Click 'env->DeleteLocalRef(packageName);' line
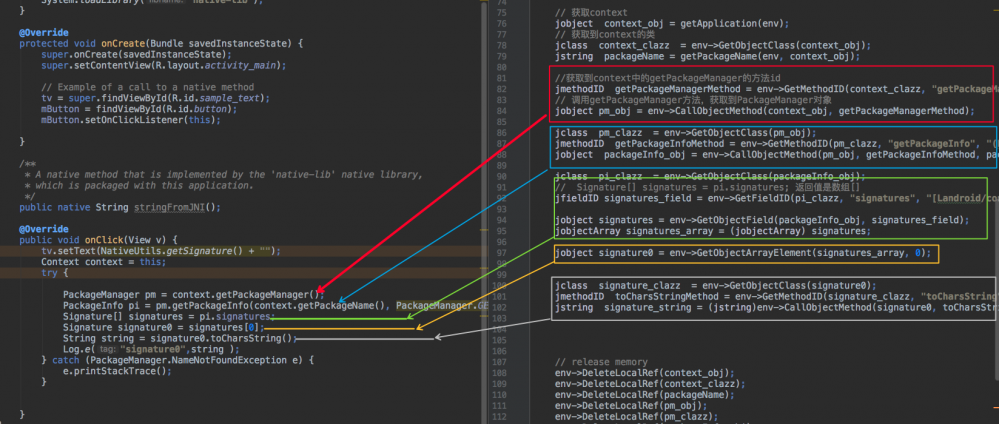Image resolution: width=999 pixels, height=424 pixels. (x=645, y=394)
